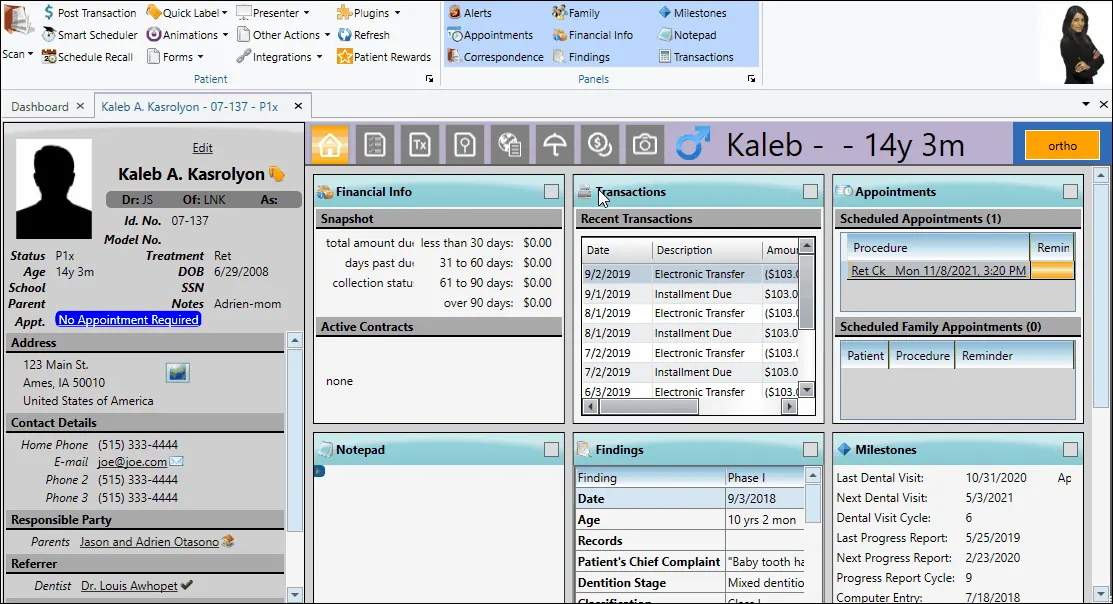Open the Integrations dropdown
Image resolution: width=1113 pixels, height=604 pixels.
(279, 56)
